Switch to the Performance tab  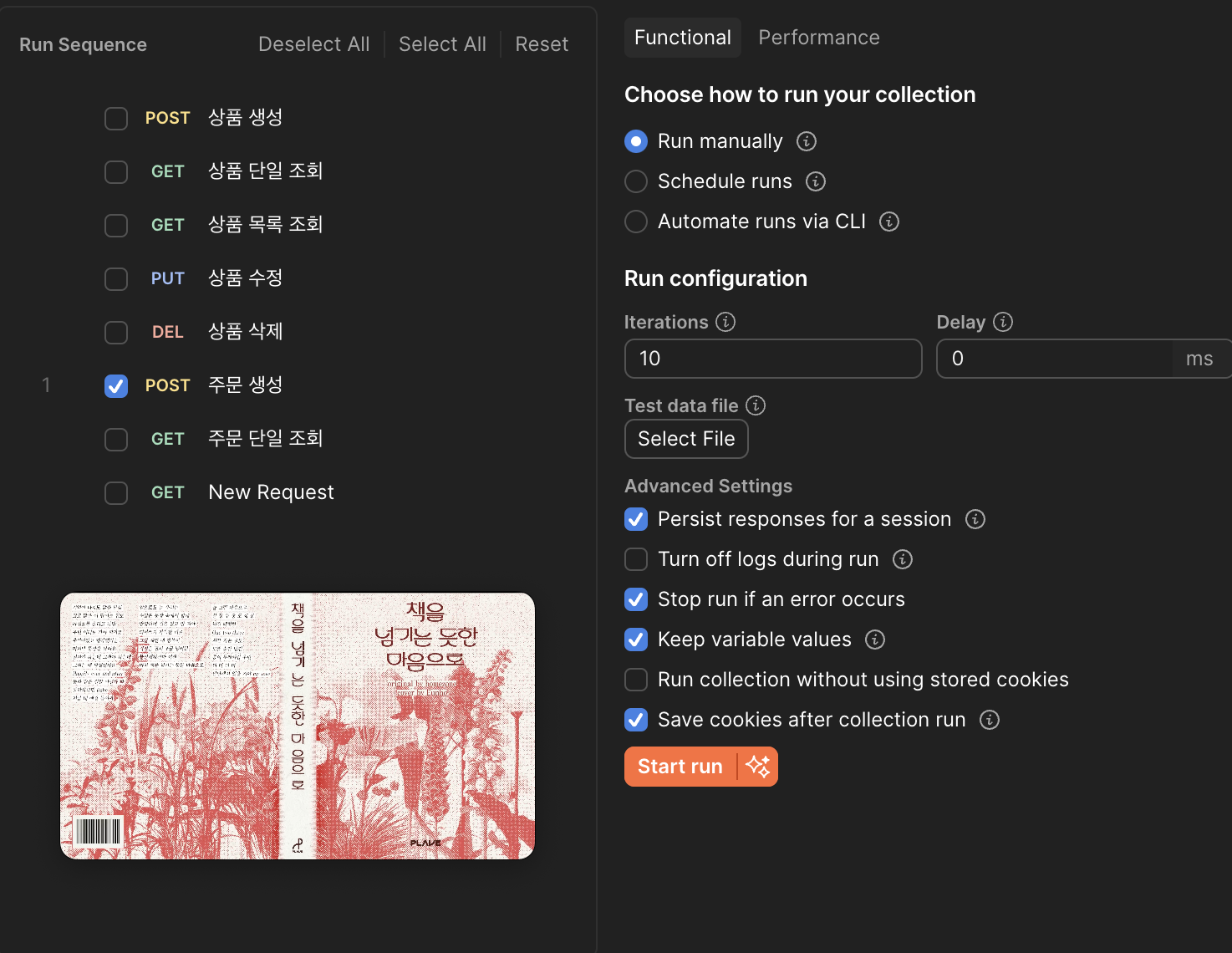819,38
